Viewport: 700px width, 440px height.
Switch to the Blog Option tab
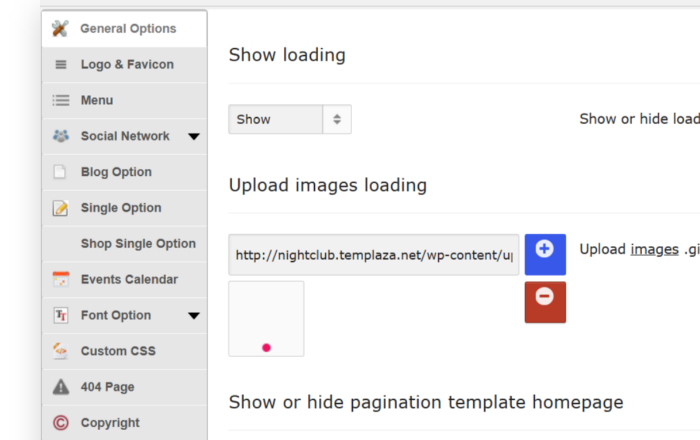click(x=124, y=172)
